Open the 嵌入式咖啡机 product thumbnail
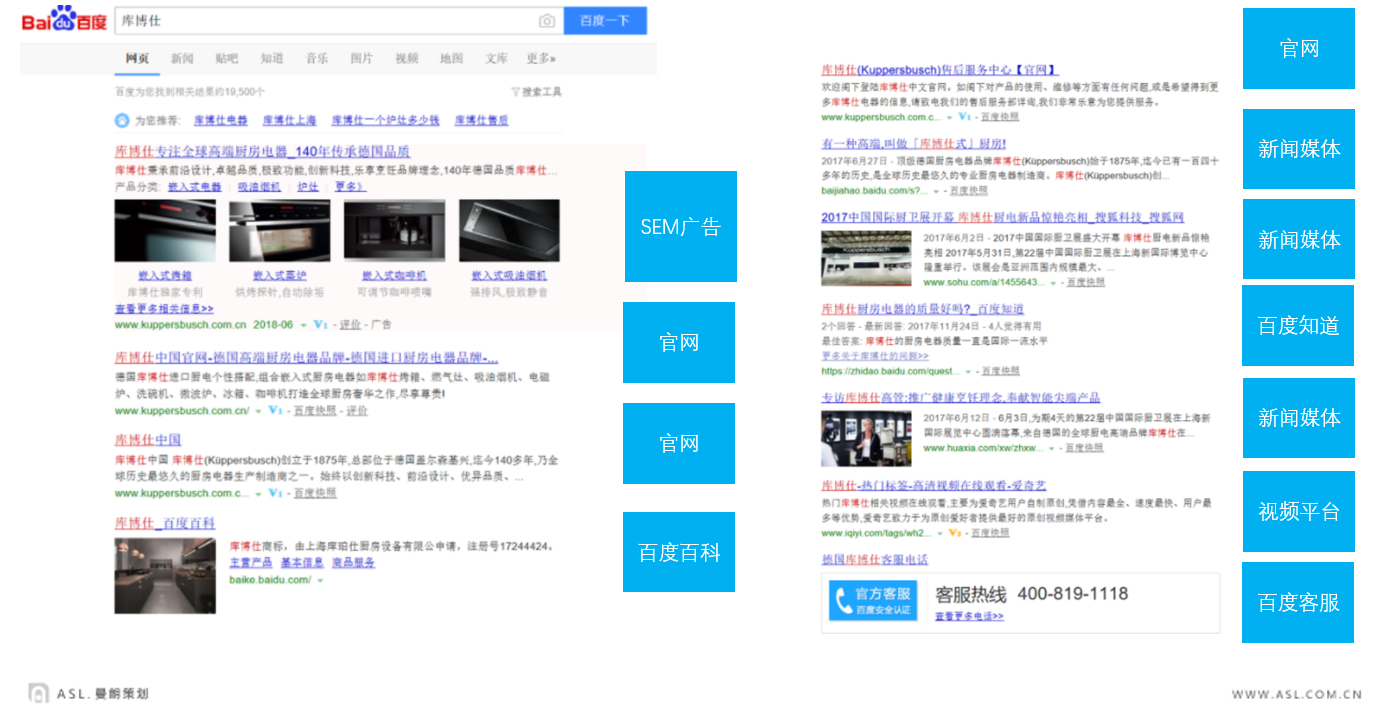 394,231
